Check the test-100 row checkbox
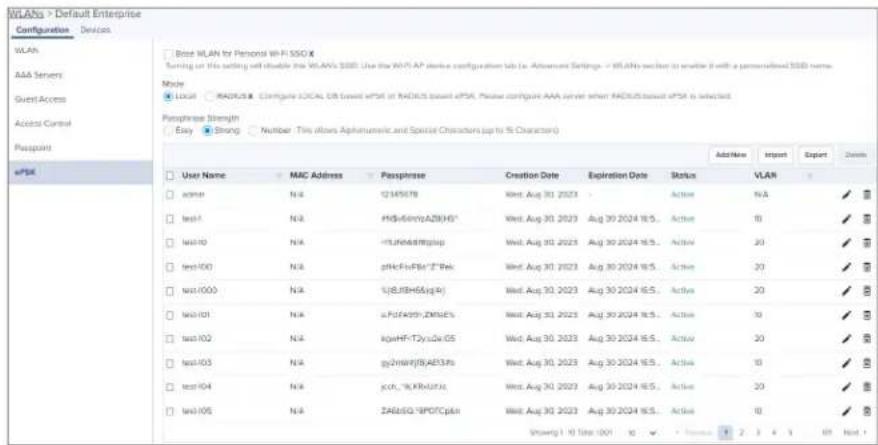878x445 pixels. point(169,267)
